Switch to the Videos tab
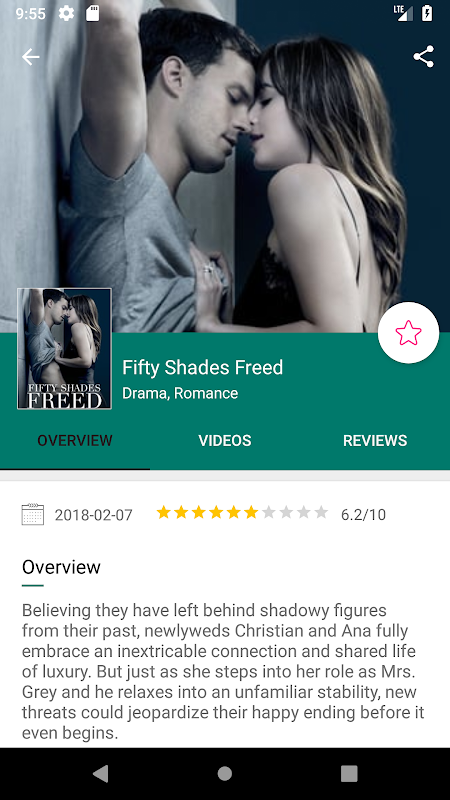 coord(225,441)
